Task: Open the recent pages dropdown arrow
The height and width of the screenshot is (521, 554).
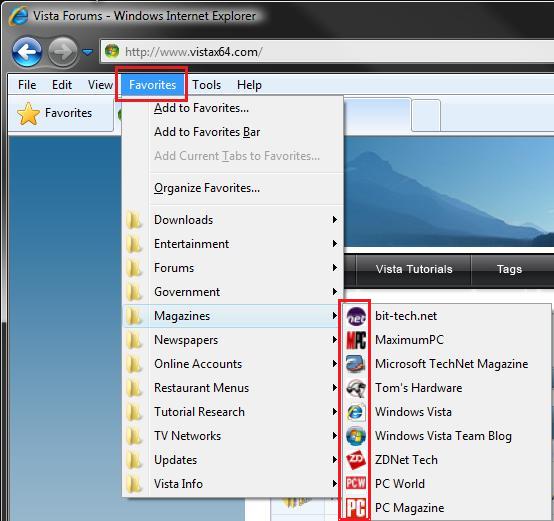Action: (x=87, y=52)
